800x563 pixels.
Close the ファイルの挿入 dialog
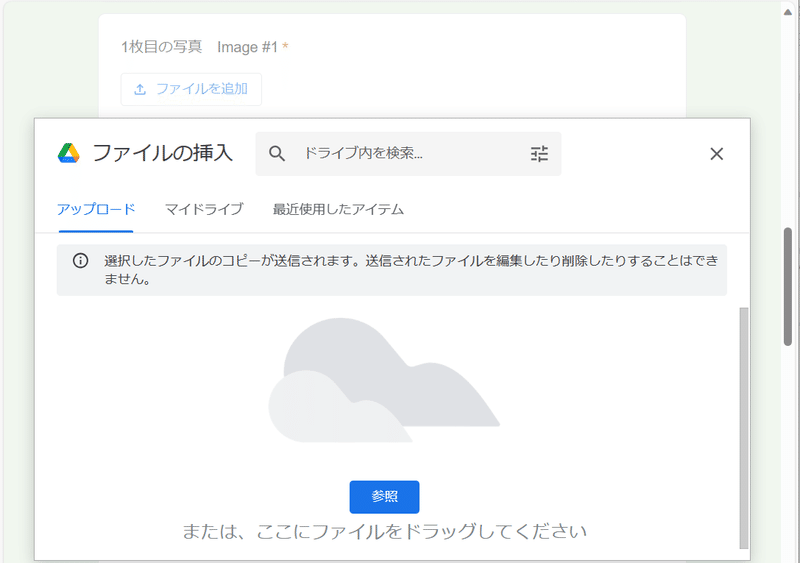(x=716, y=154)
